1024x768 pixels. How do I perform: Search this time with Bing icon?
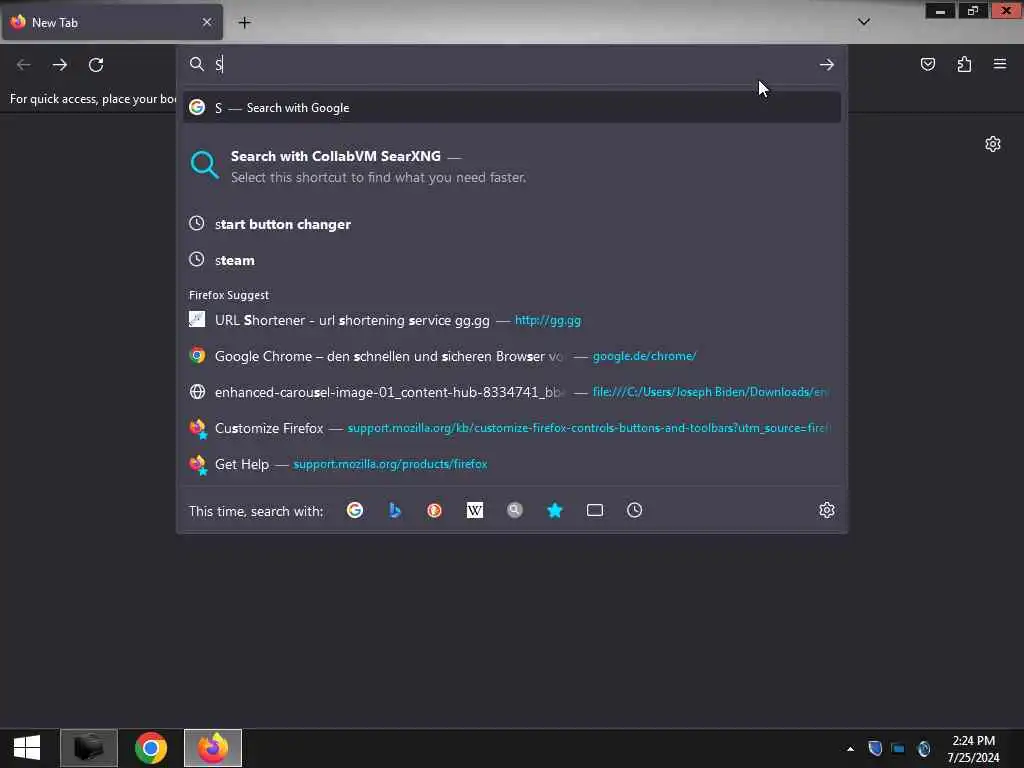click(394, 510)
